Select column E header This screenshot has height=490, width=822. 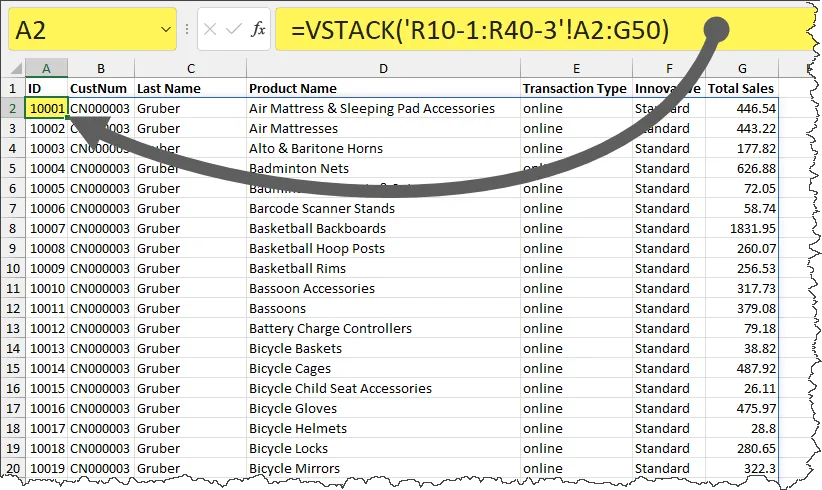576,68
